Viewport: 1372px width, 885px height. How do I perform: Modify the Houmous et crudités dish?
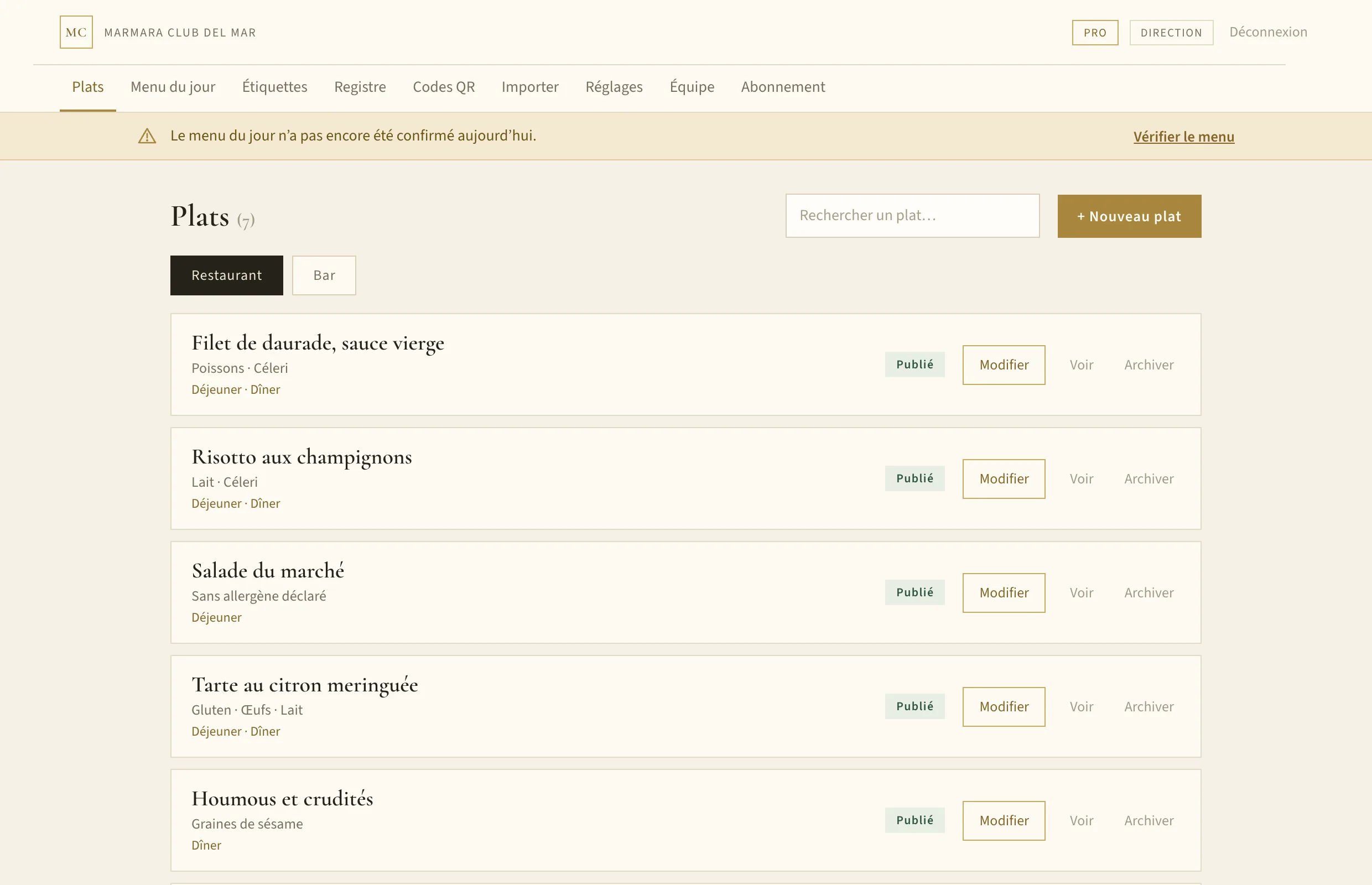pos(1004,821)
